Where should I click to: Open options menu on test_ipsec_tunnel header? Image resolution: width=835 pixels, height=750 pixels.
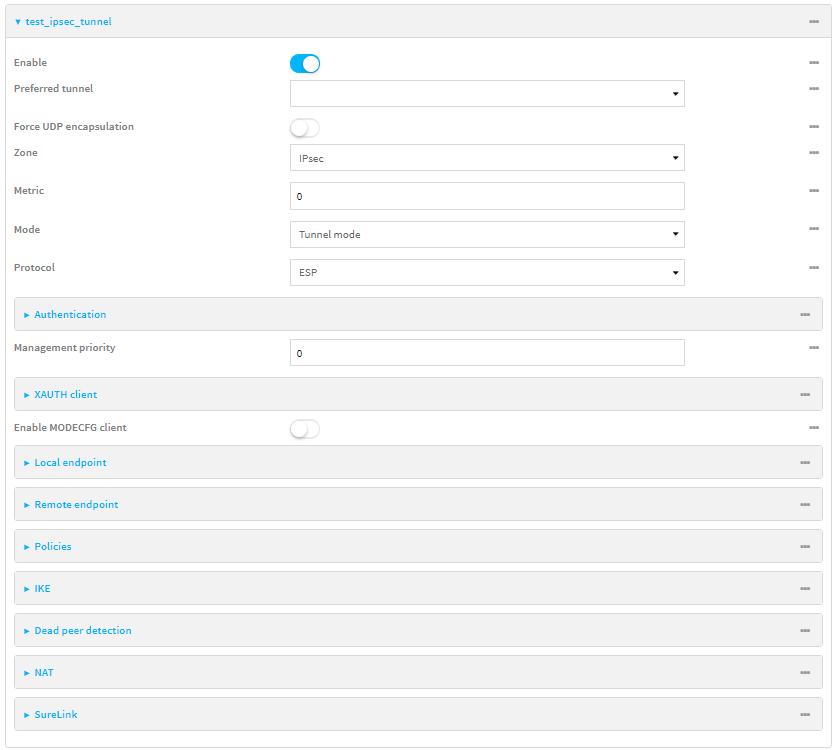tap(814, 21)
